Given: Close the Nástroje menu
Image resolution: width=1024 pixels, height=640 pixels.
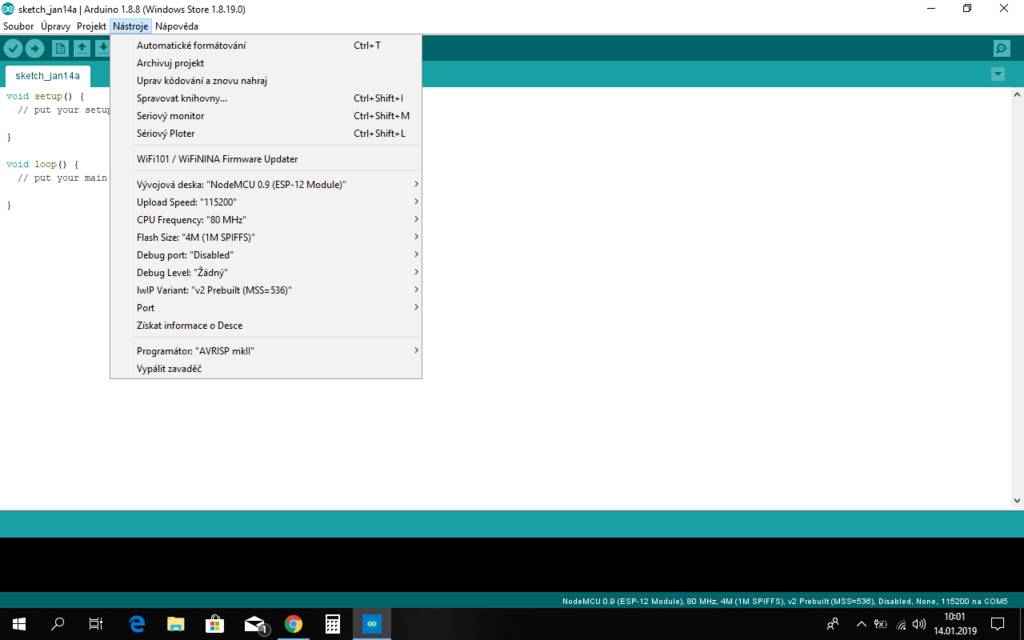Looking at the screenshot, I should [131, 26].
